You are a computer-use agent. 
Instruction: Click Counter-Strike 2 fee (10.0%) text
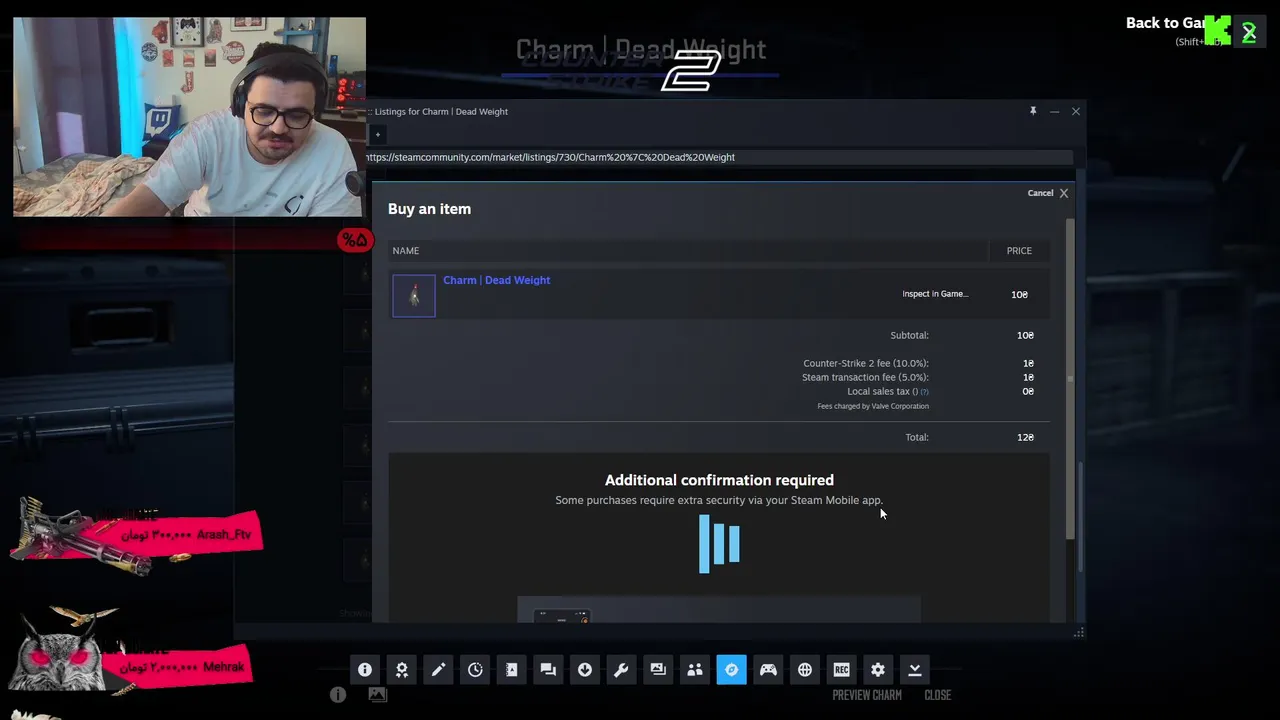[x=866, y=363]
